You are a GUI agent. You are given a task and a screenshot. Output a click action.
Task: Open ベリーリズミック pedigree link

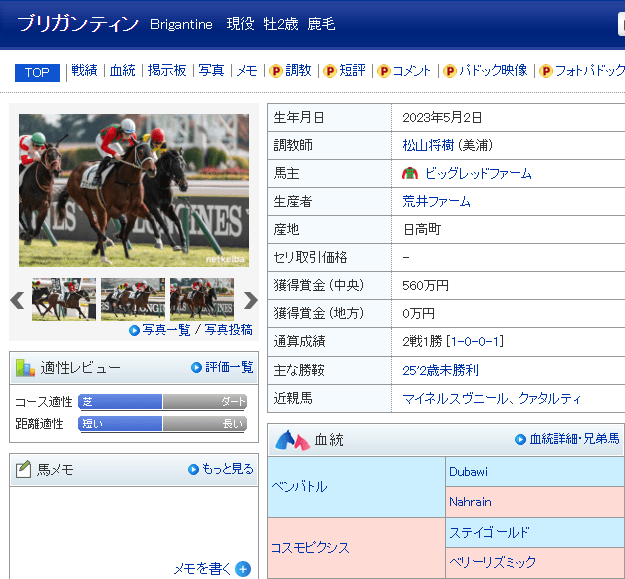[x=493, y=562]
